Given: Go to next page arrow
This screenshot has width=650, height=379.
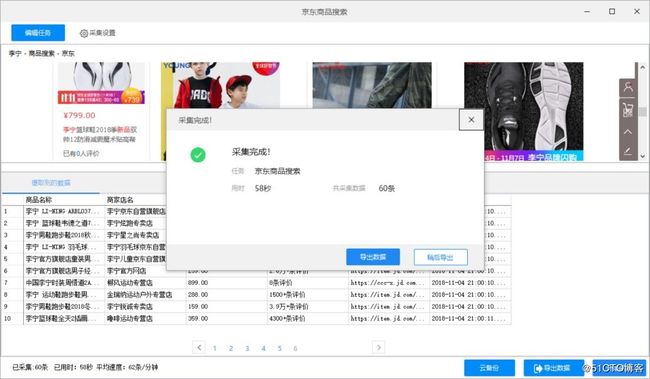Looking at the screenshot, I should (x=378, y=347).
